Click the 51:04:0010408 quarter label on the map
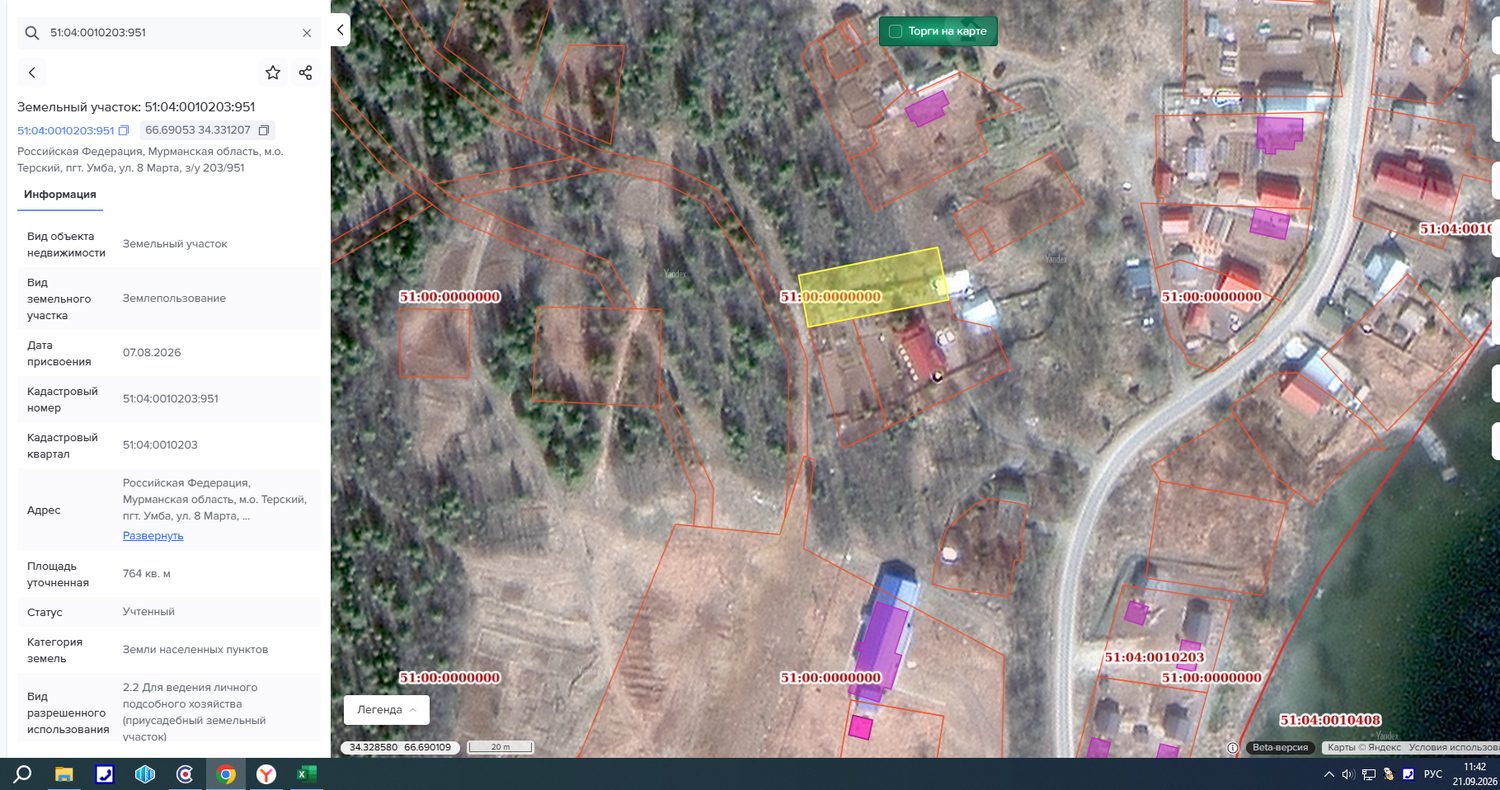 1330,720
